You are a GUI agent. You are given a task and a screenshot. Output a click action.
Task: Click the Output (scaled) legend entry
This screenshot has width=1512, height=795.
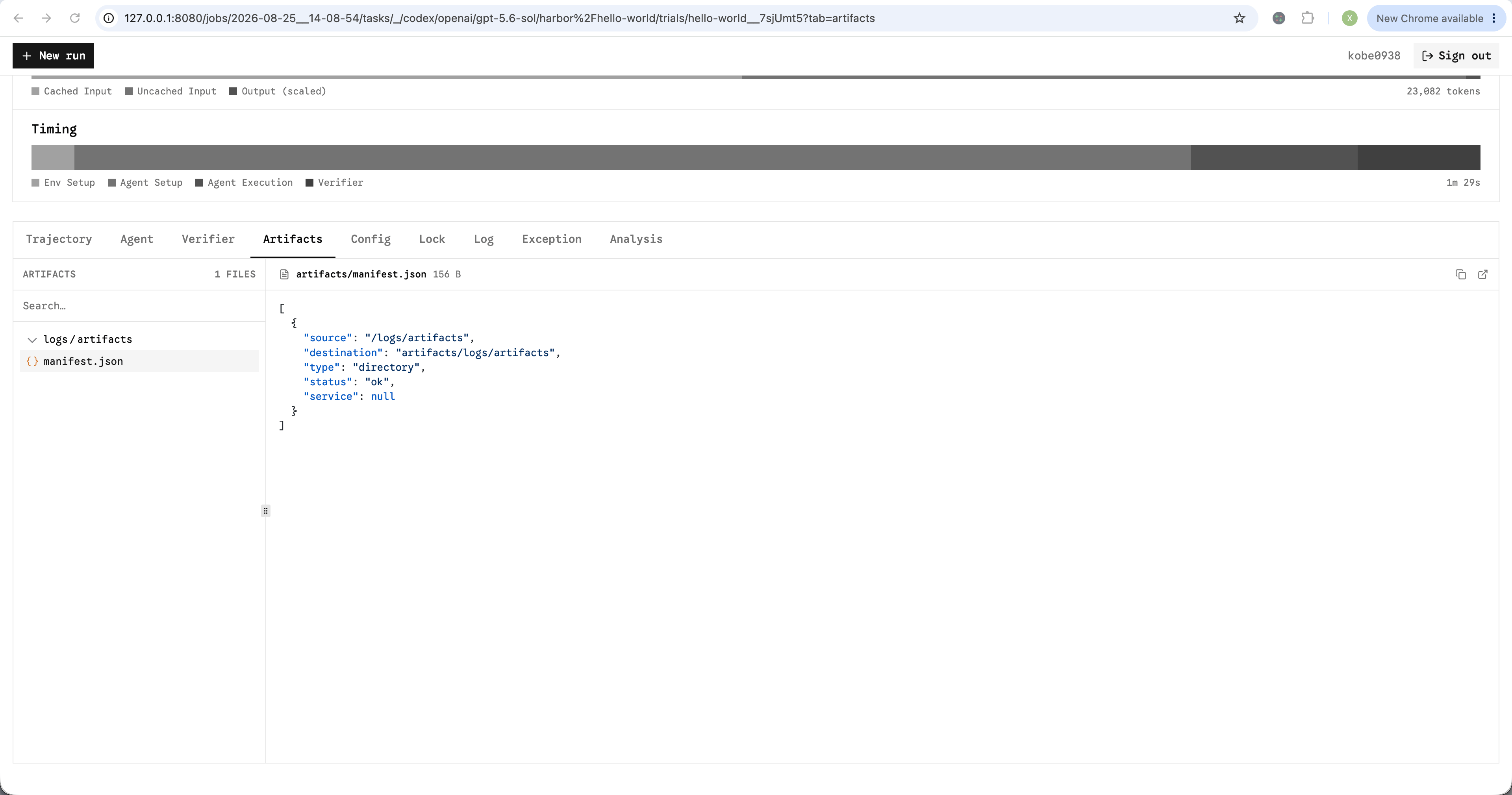coord(278,92)
